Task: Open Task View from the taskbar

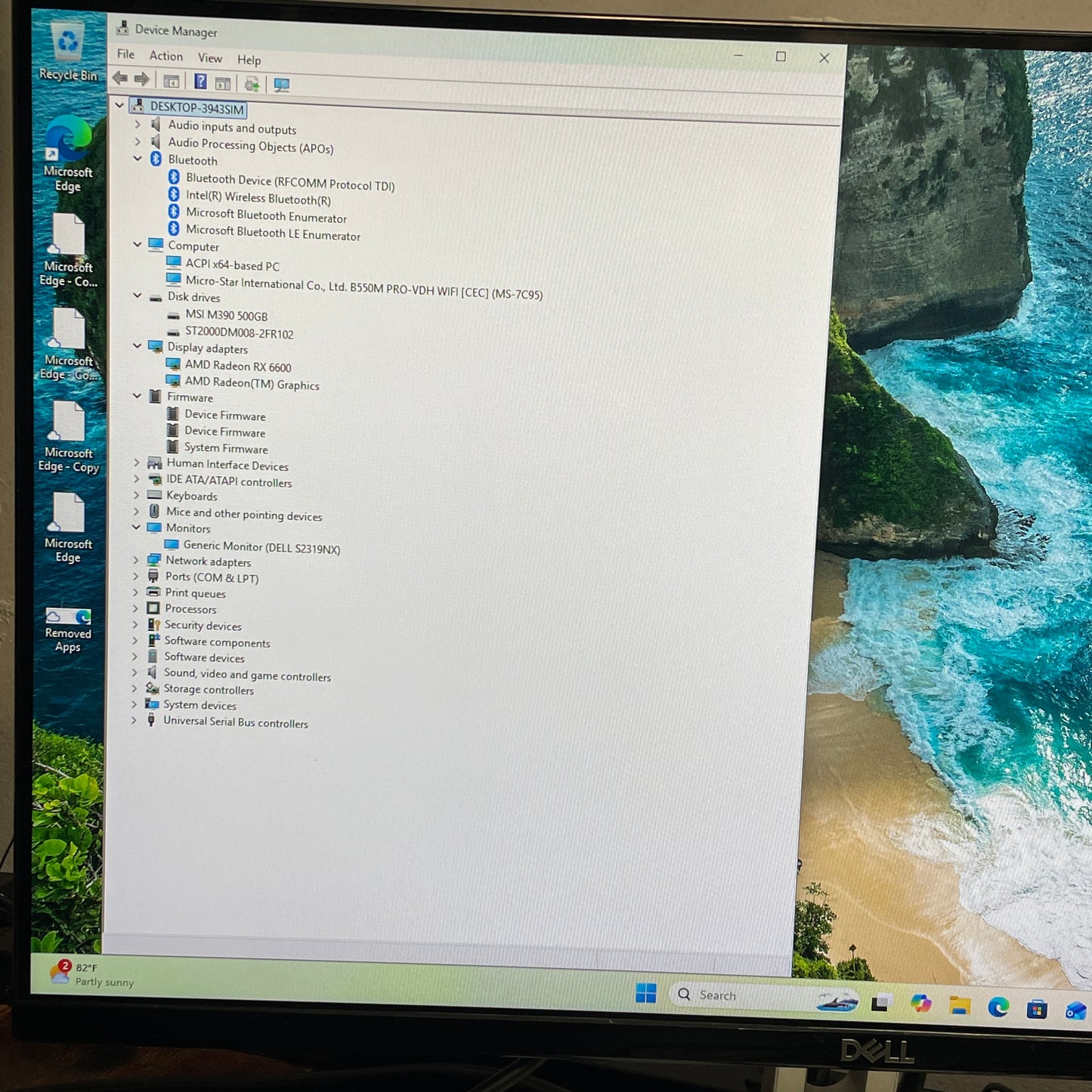Action: pos(880,1004)
